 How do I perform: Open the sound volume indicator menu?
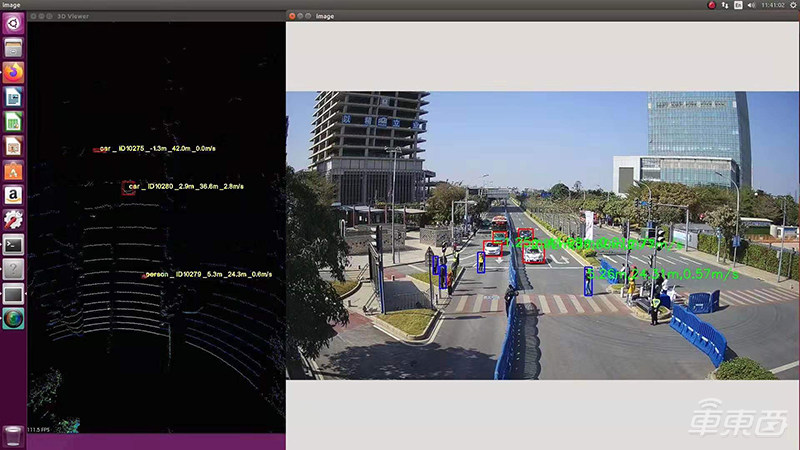pos(752,5)
